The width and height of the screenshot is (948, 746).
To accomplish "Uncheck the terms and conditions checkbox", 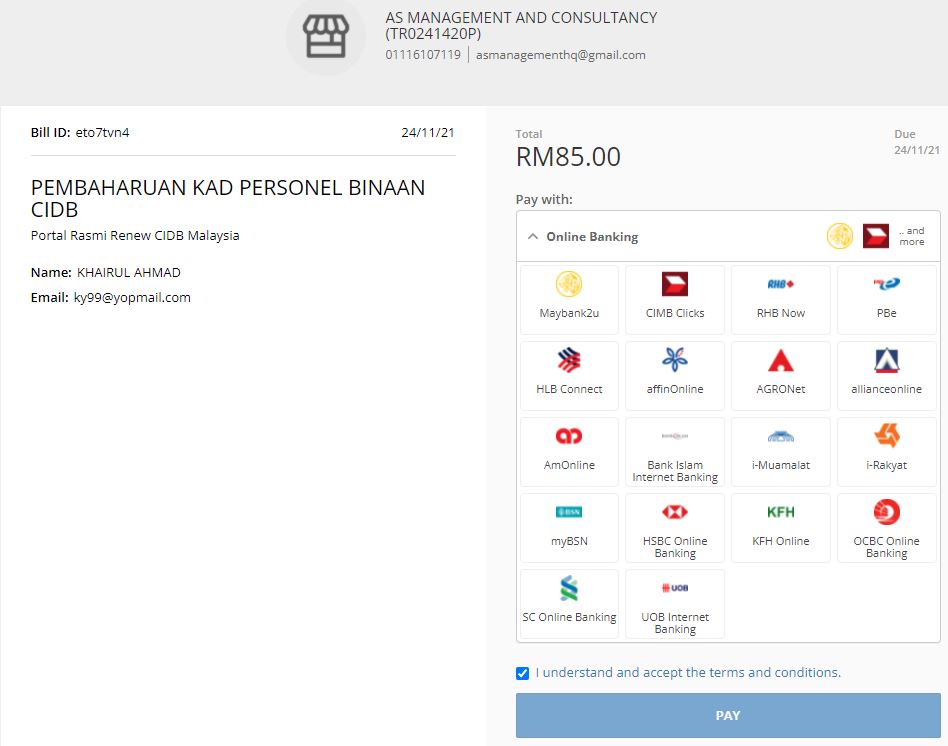I will (x=522, y=673).
